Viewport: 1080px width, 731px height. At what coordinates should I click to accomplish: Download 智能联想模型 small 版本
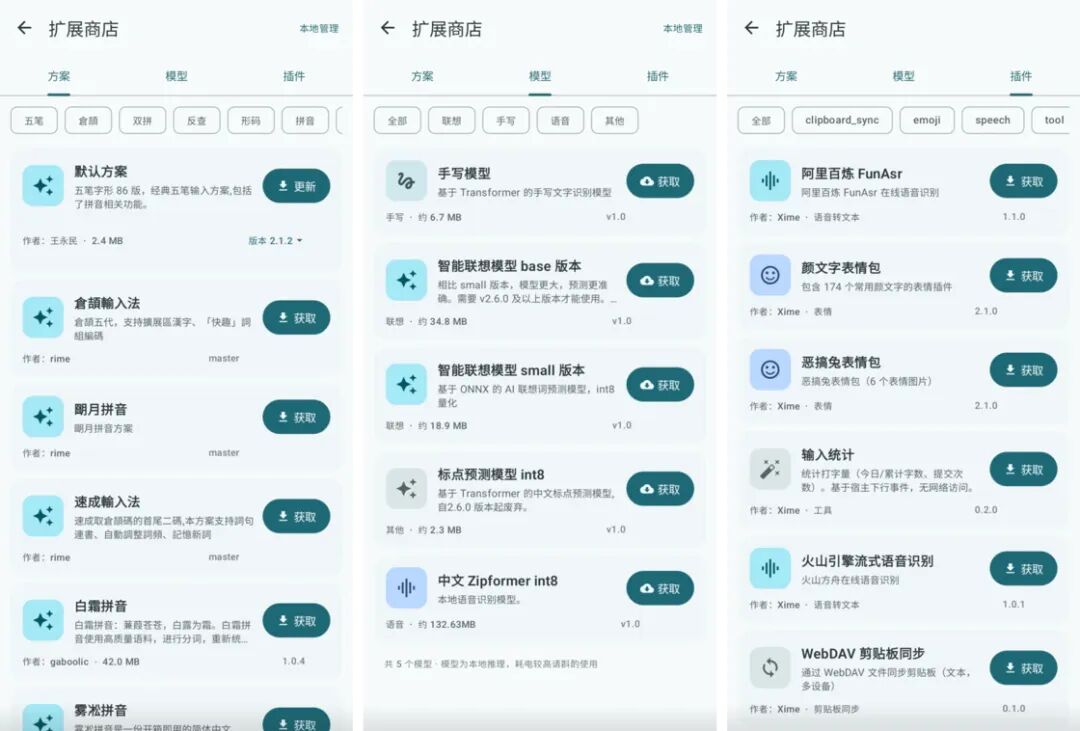coord(660,384)
